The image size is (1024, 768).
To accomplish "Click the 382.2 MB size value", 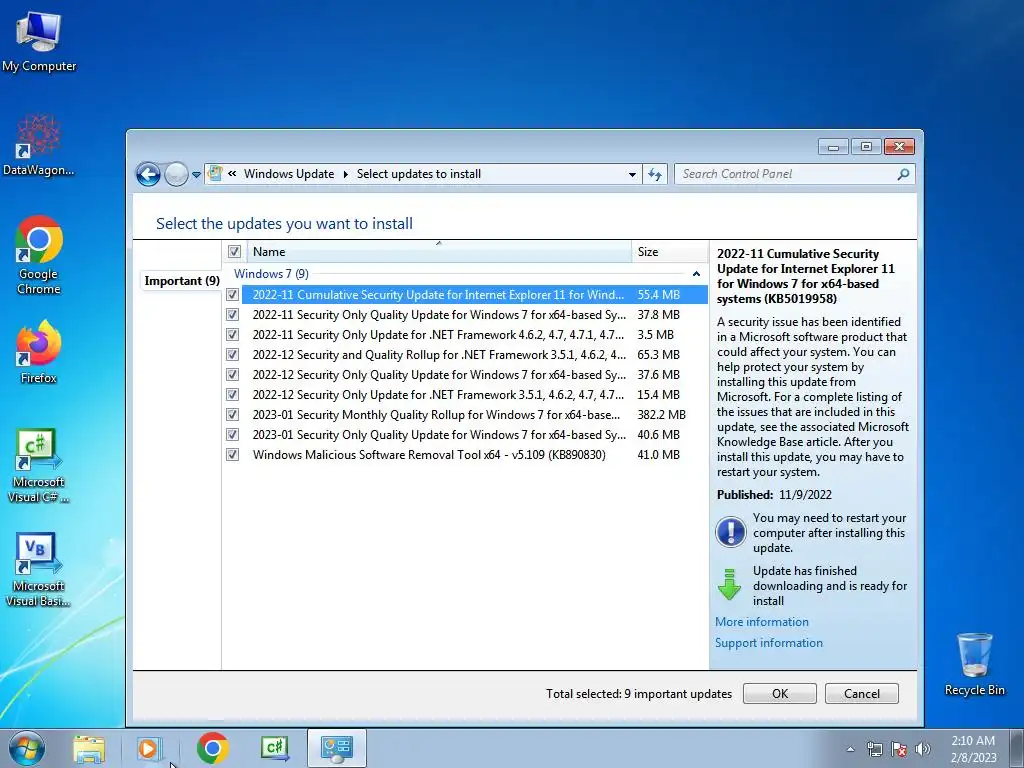I will pyautogui.click(x=661, y=415).
